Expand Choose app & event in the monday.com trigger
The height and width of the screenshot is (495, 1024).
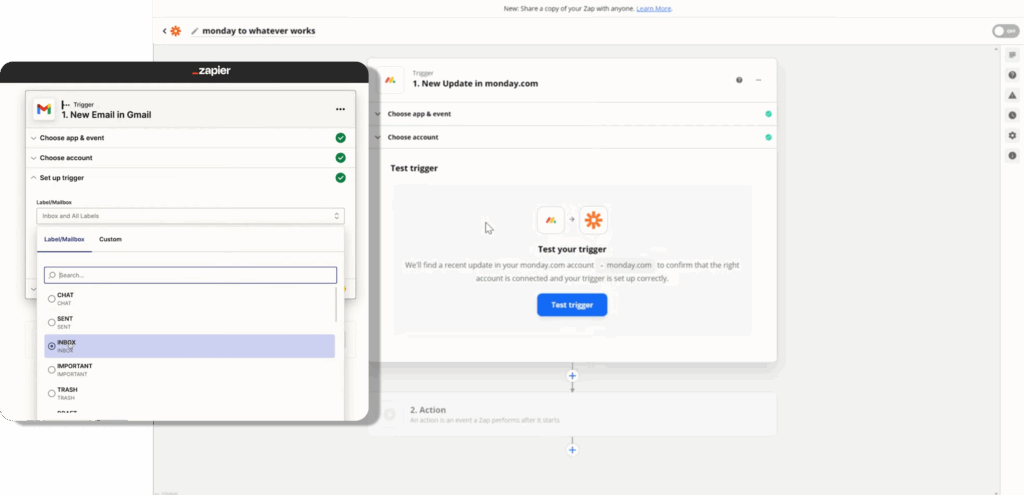572,114
